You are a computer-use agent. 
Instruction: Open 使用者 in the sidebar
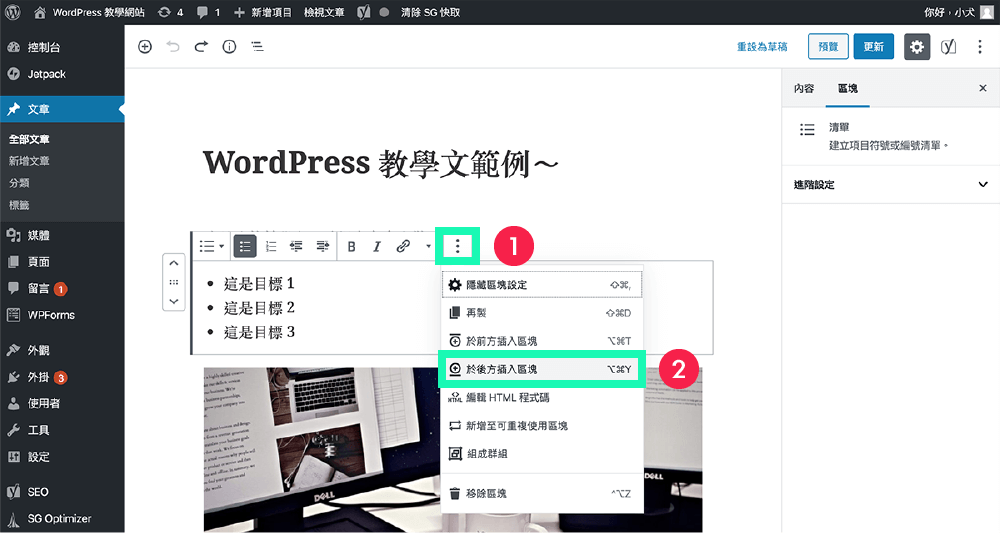tap(62, 404)
